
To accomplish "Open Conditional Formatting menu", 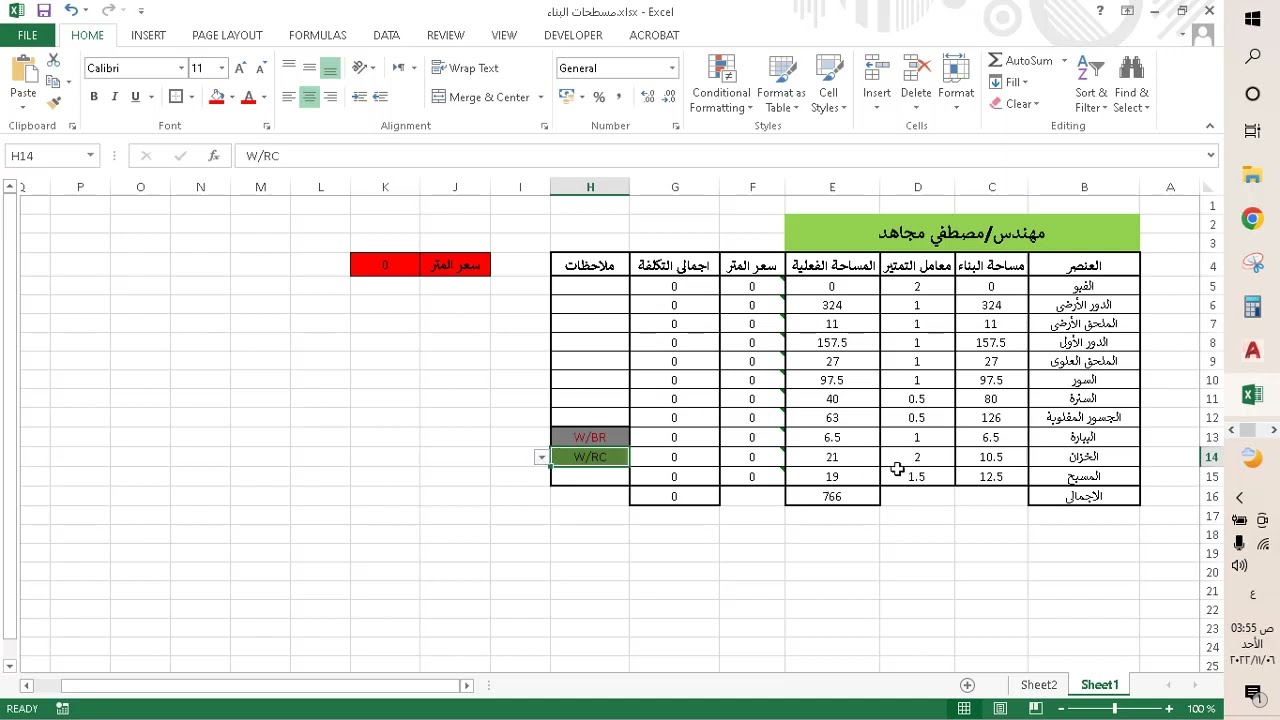I will click(x=721, y=84).
